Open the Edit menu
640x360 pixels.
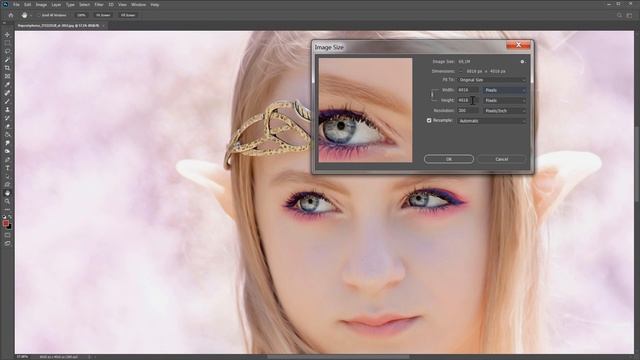[27, 4]
